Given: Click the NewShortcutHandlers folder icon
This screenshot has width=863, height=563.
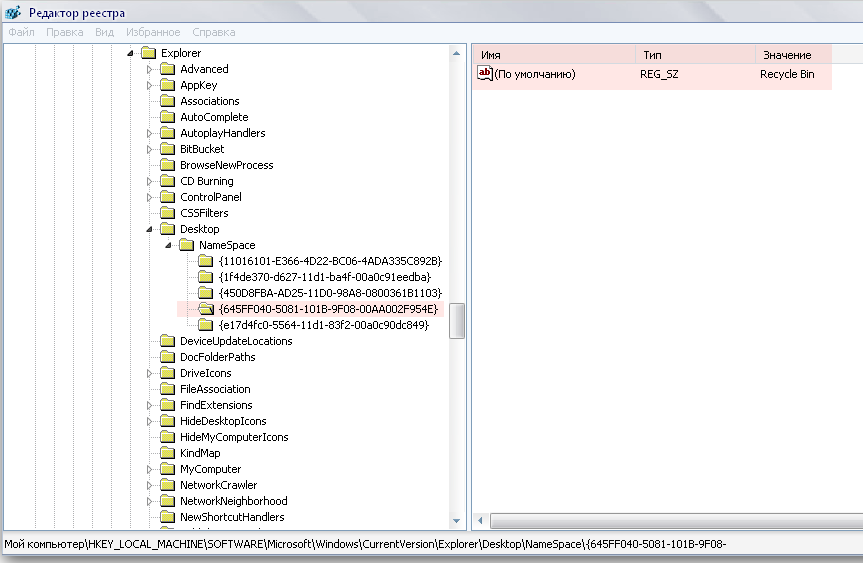Looking at the screenshot, I should tap(167, 516).
